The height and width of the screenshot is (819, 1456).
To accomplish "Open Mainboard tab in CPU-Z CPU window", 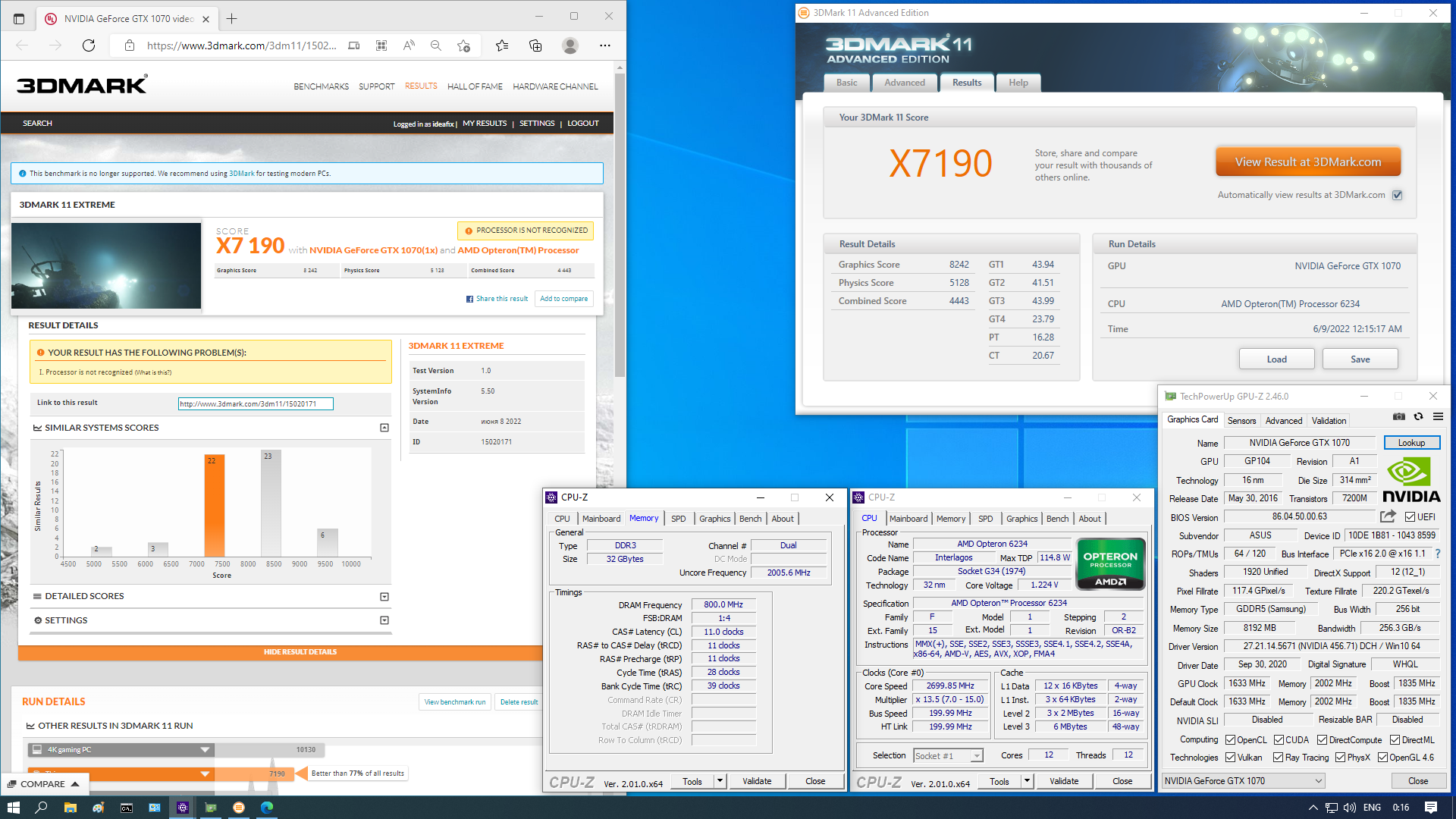I will click(x=908, y=519).
